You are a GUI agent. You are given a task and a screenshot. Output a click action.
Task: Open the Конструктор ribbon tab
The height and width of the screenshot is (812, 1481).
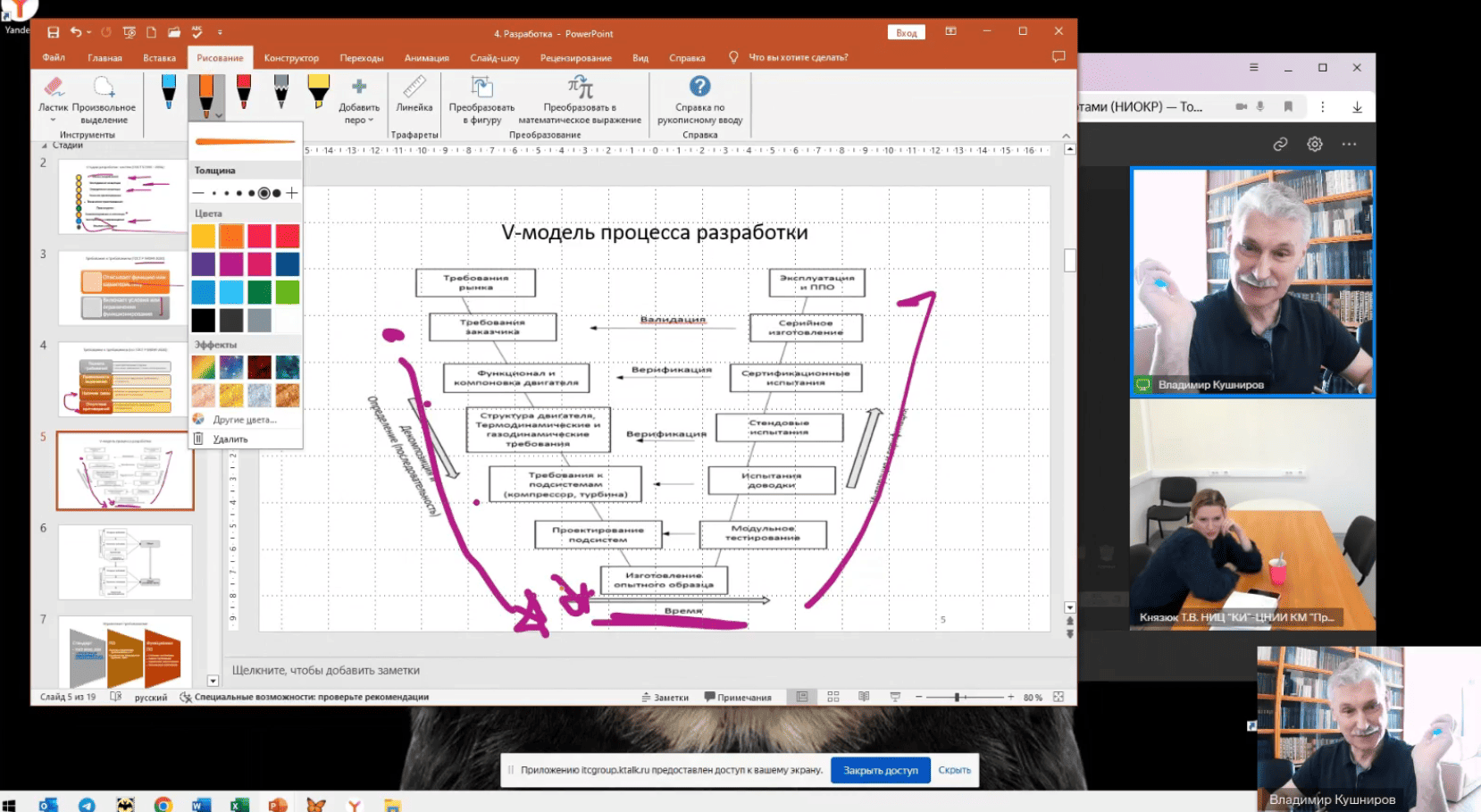point(291,58)
